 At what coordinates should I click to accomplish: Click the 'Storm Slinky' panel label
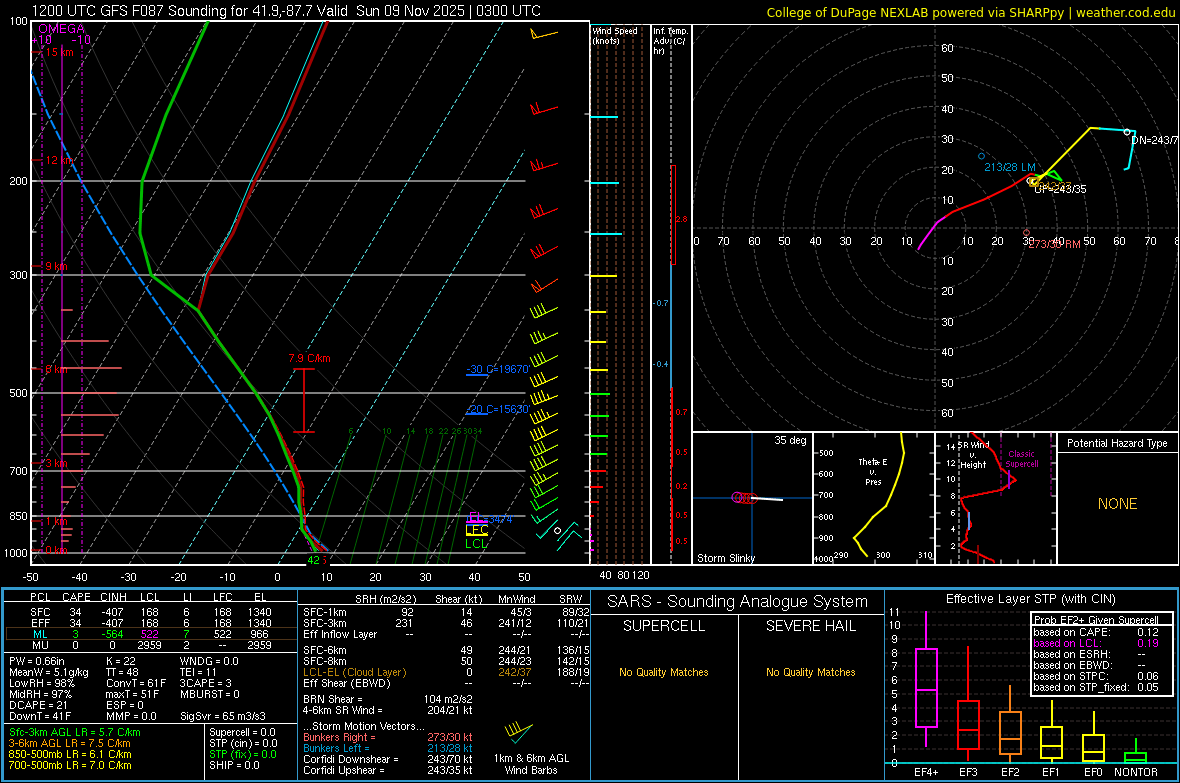725,558
